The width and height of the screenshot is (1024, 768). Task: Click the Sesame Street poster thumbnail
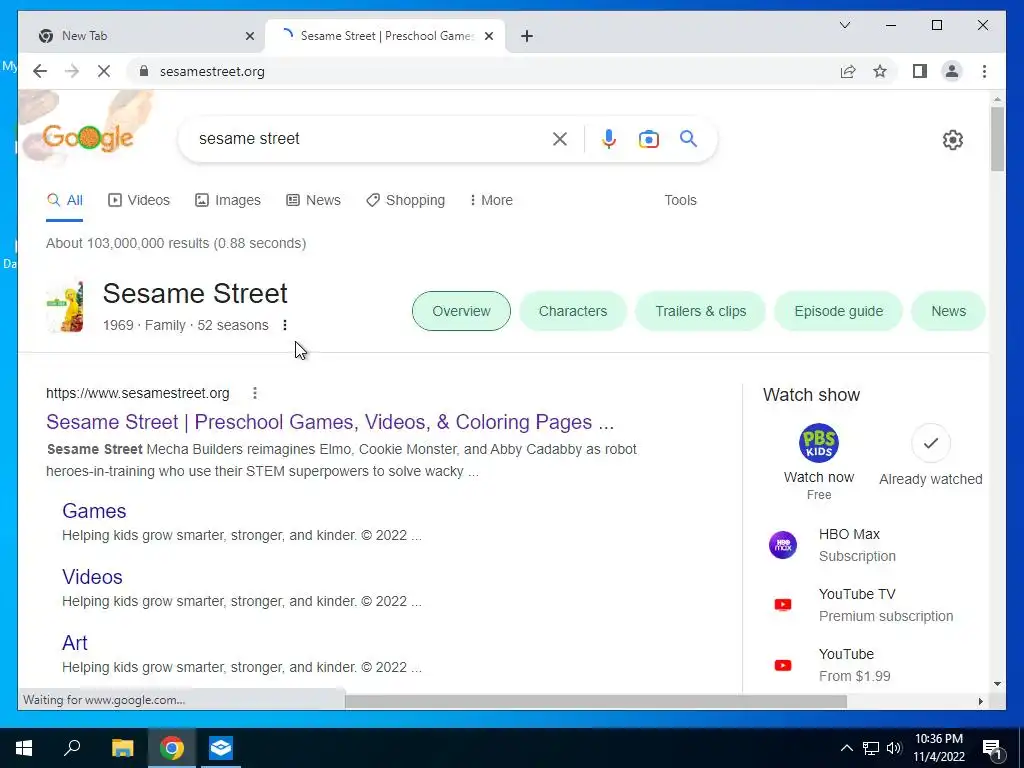[65, 307]
